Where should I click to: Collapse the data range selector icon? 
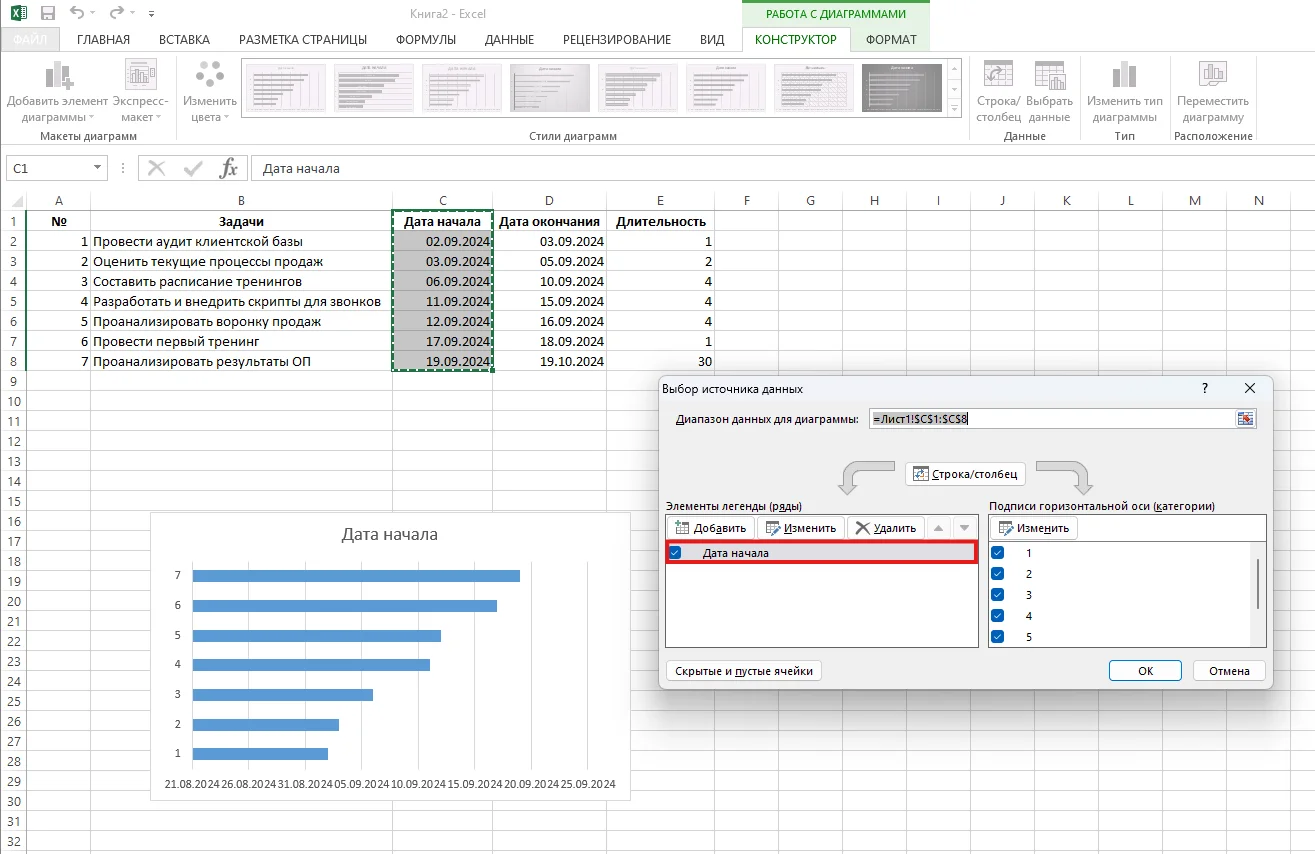pos(1245,419)
